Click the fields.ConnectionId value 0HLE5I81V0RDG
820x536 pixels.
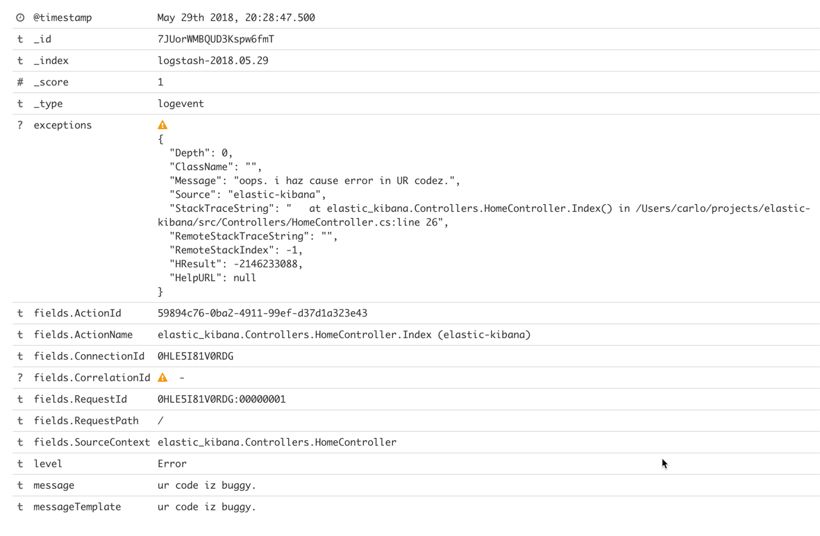click(x=196, y=356)
